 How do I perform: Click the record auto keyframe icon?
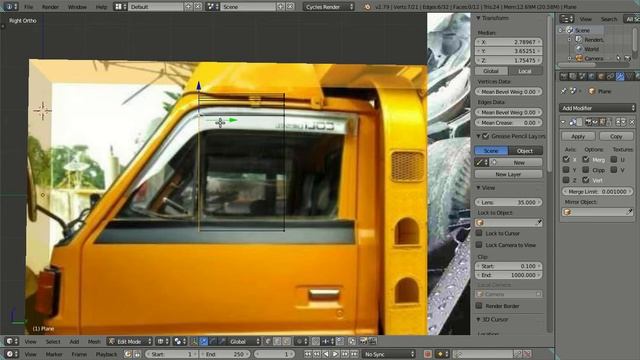pyautogui.click(x=428, y=354)
